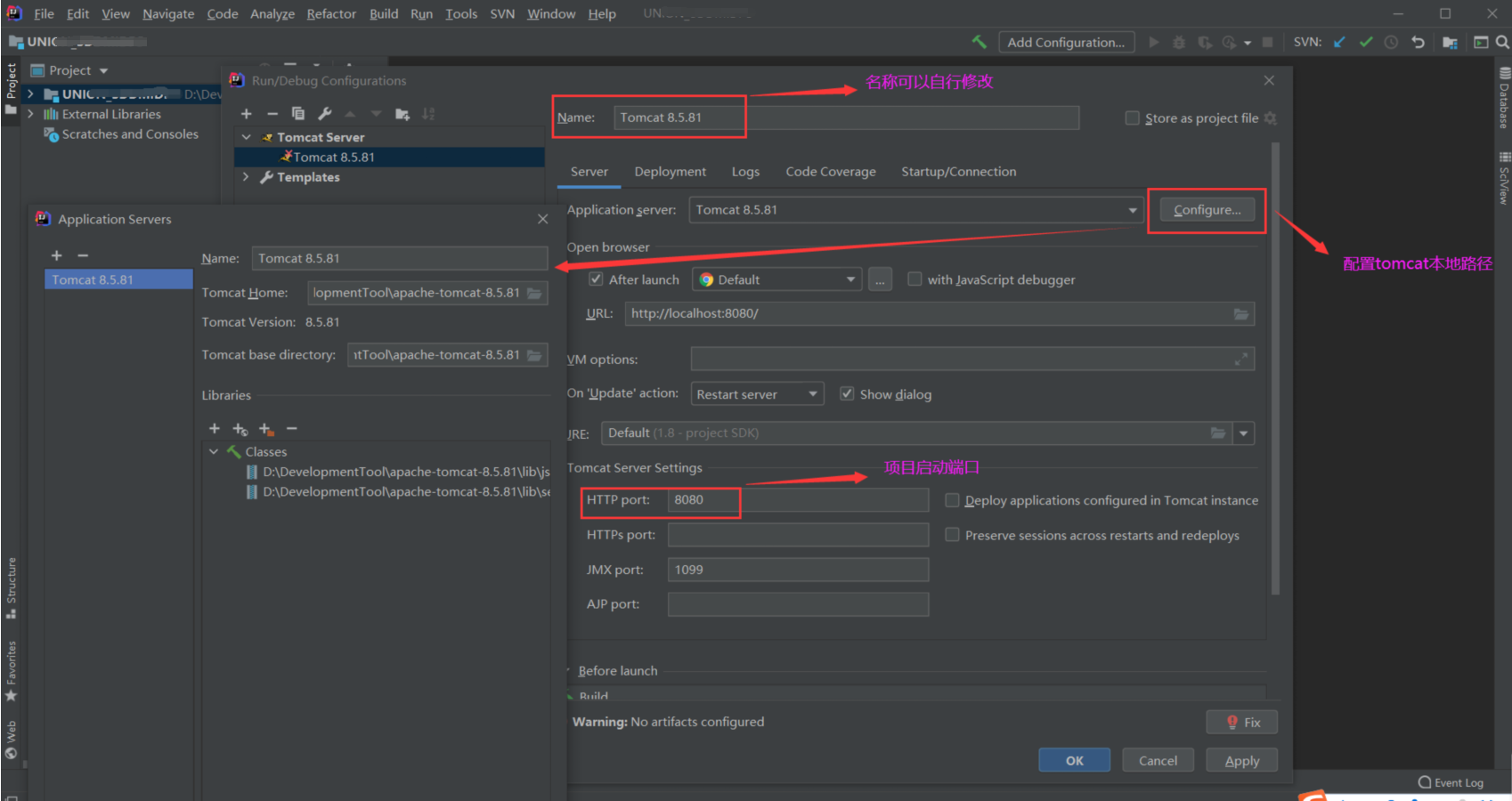1512x801 pixels.
Task: Select Tomcat 8.5.81 in Application Servers list
Action: pyautogui.click(x=118, y=279)
